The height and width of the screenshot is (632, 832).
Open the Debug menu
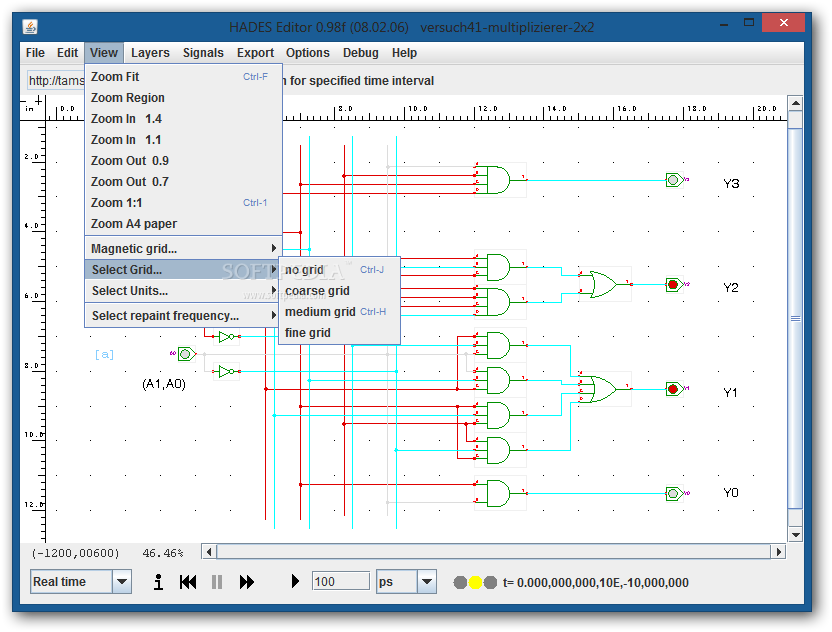coord(360,53)
